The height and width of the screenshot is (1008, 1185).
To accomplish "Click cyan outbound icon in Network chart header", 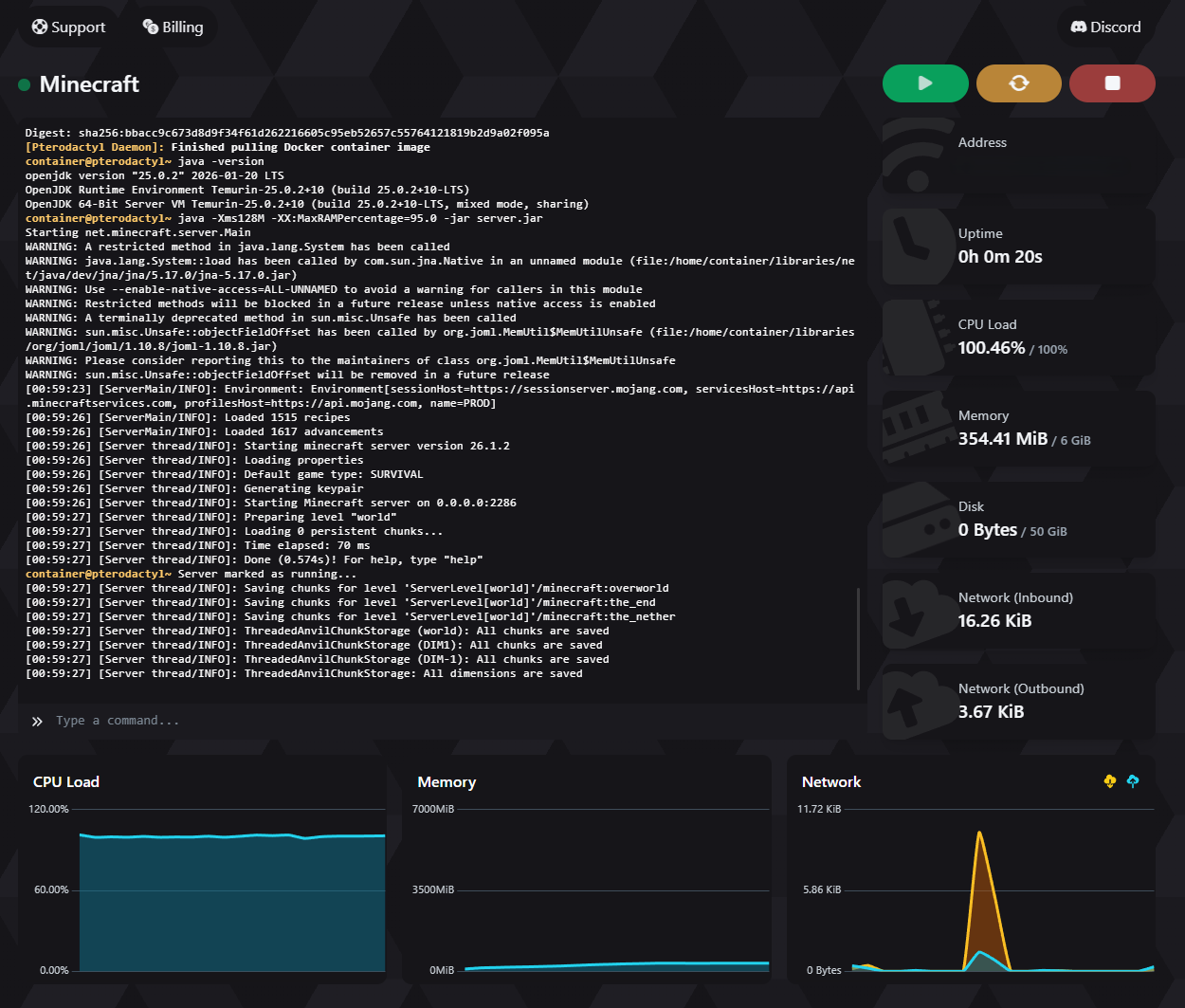I will pyautogui.click(x=1133, y=781).
